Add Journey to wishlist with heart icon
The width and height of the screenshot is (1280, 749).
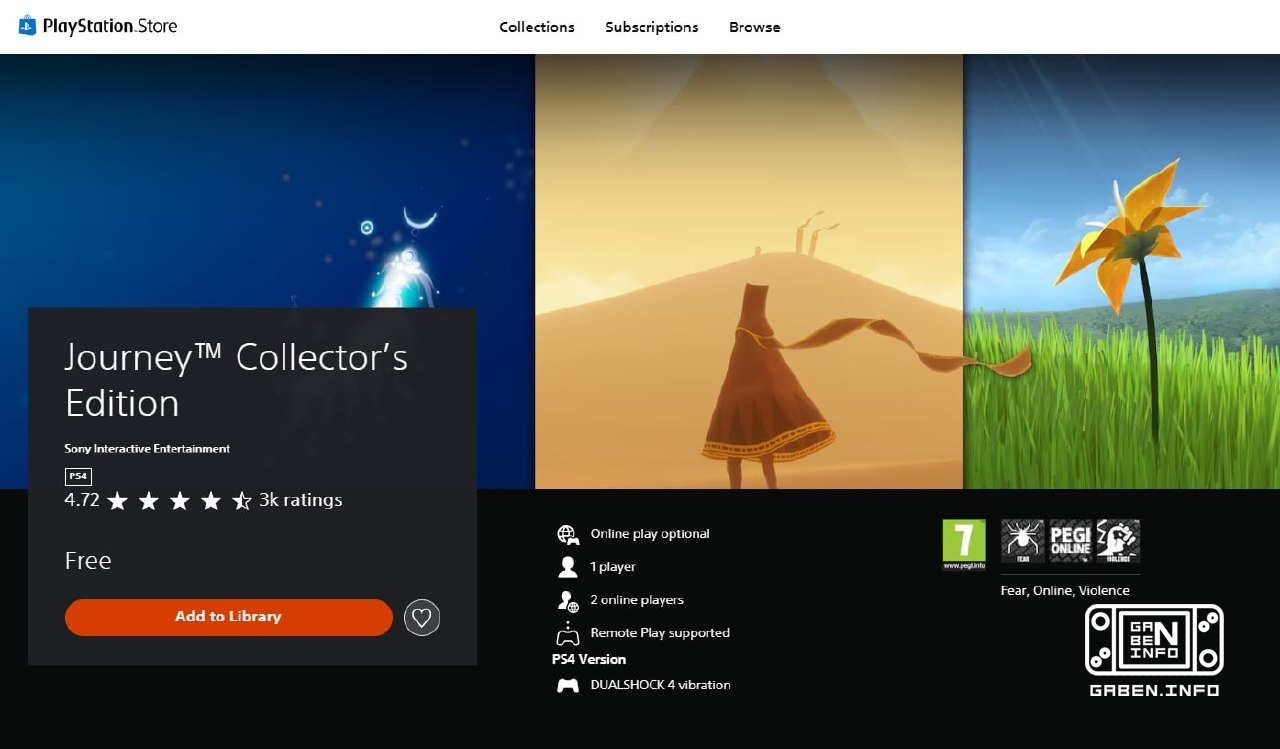point(422,618)
